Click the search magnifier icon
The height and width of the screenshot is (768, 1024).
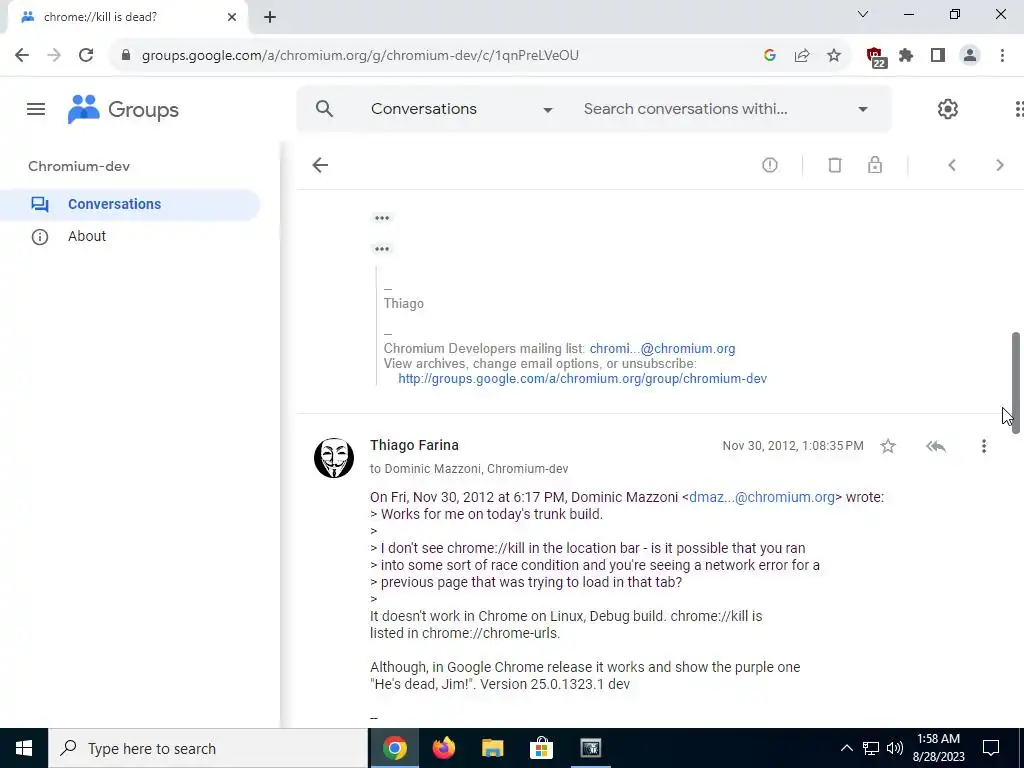pyautogui.click(x=325, y=109)
